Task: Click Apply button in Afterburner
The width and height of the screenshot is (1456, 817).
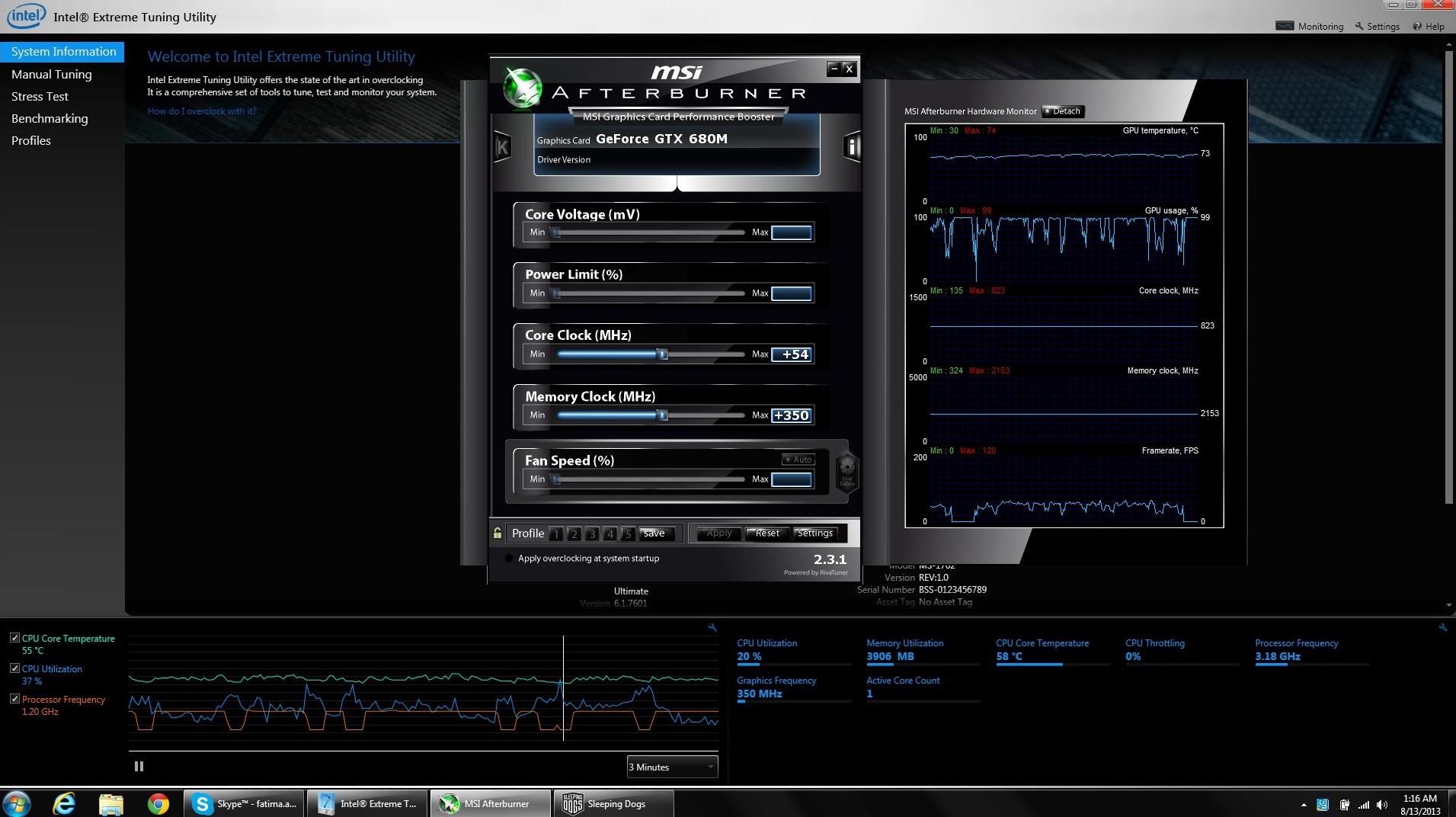Action: click(x=718, y=533)
